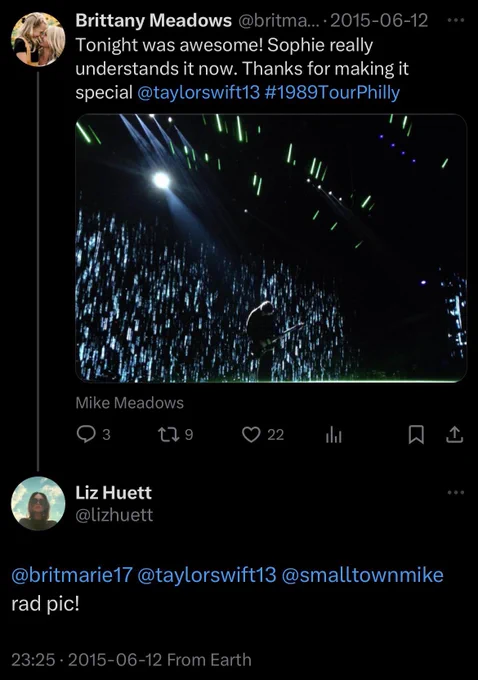This screenshot has height=680, width=478.
Task: Open the @lizhuett handle
Action: [114, 515]
